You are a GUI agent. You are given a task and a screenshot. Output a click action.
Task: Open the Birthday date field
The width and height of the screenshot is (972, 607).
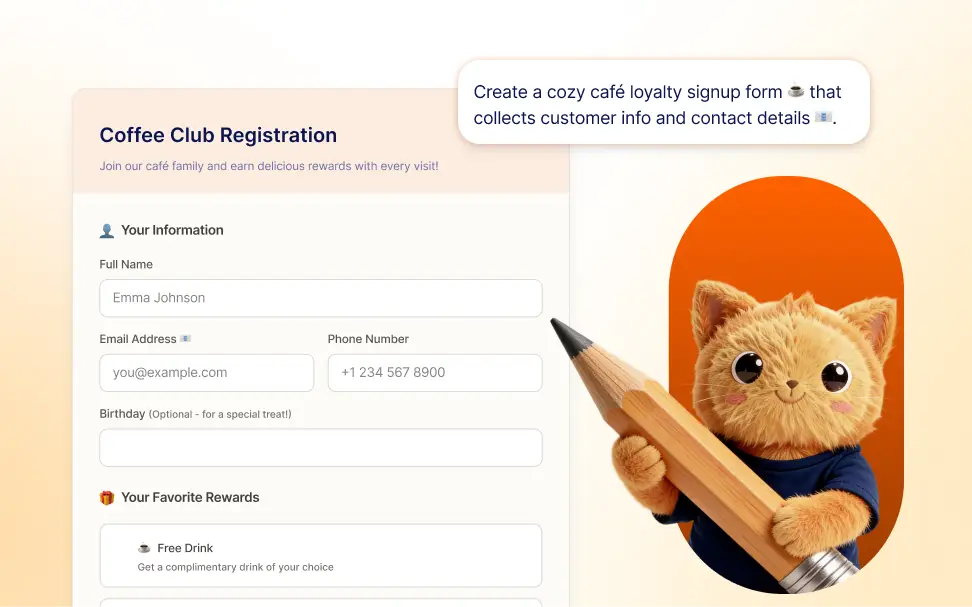[321, 448]
